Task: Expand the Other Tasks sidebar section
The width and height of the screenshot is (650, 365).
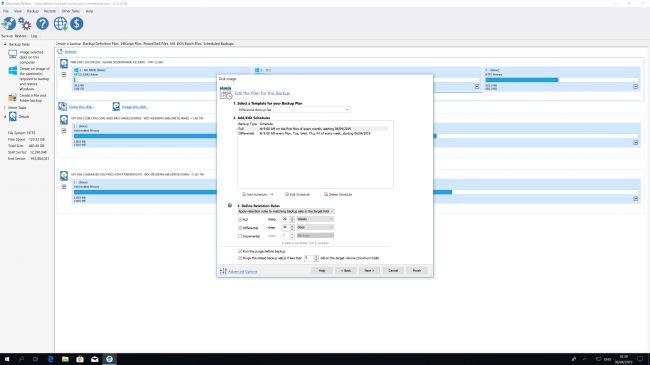Action: 5,107
